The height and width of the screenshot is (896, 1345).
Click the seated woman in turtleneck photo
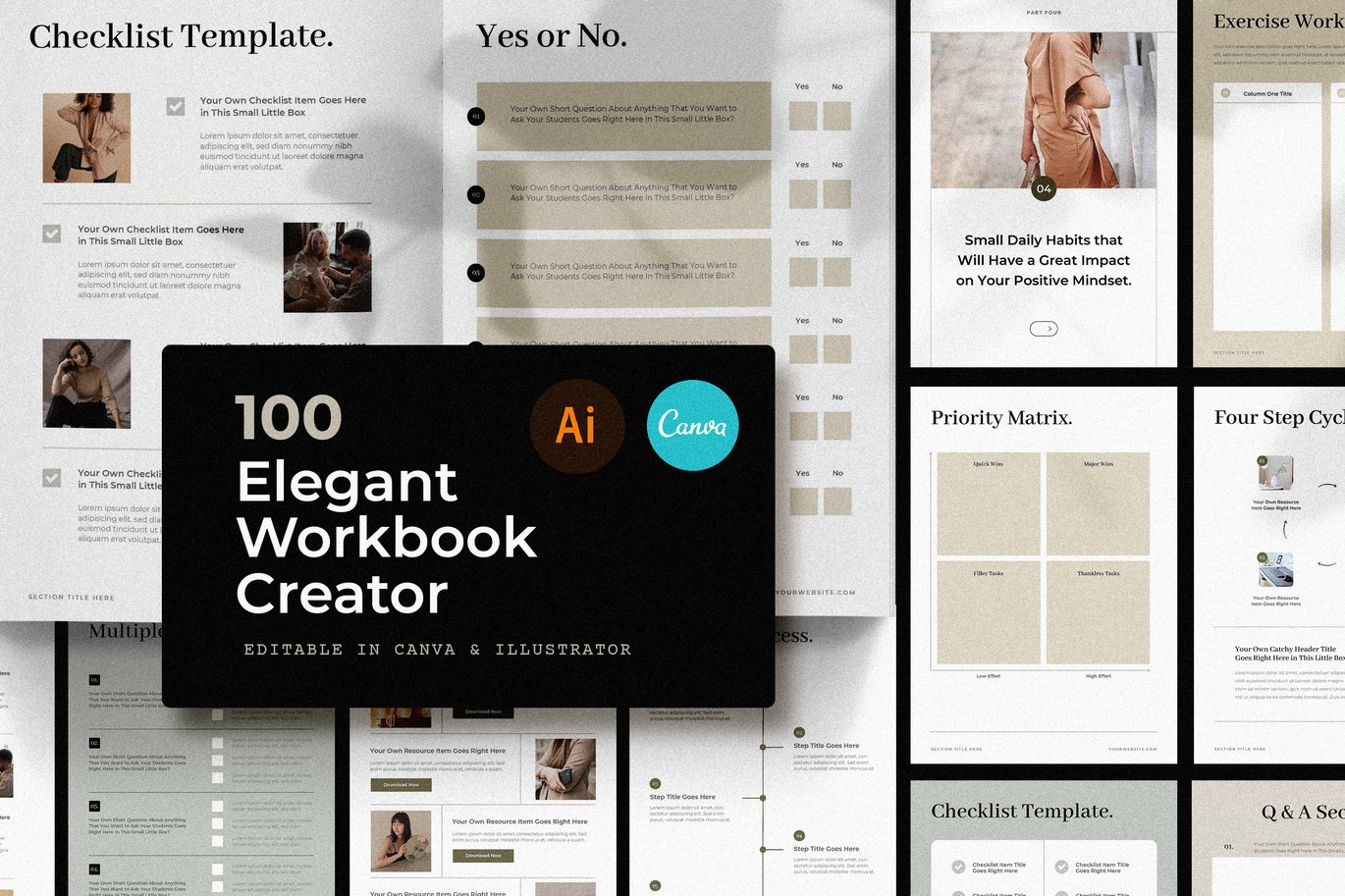86,384
